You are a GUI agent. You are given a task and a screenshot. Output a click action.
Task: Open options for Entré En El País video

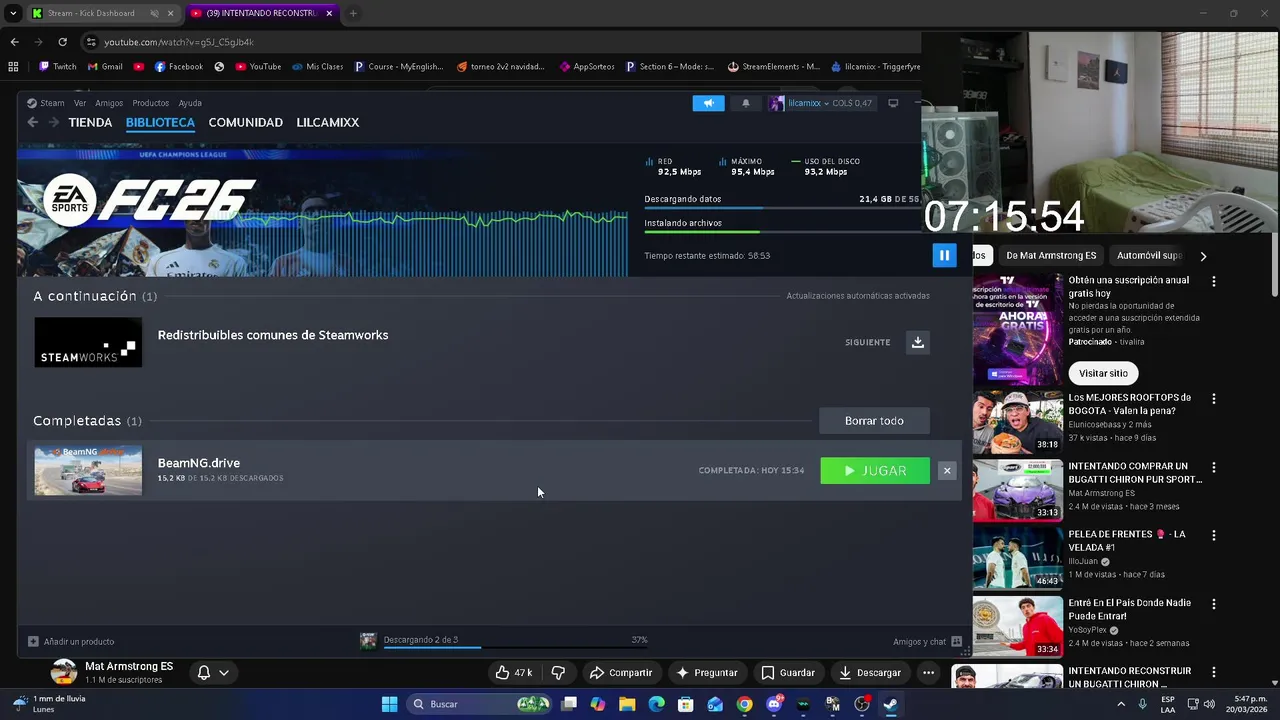(1214, 604)
